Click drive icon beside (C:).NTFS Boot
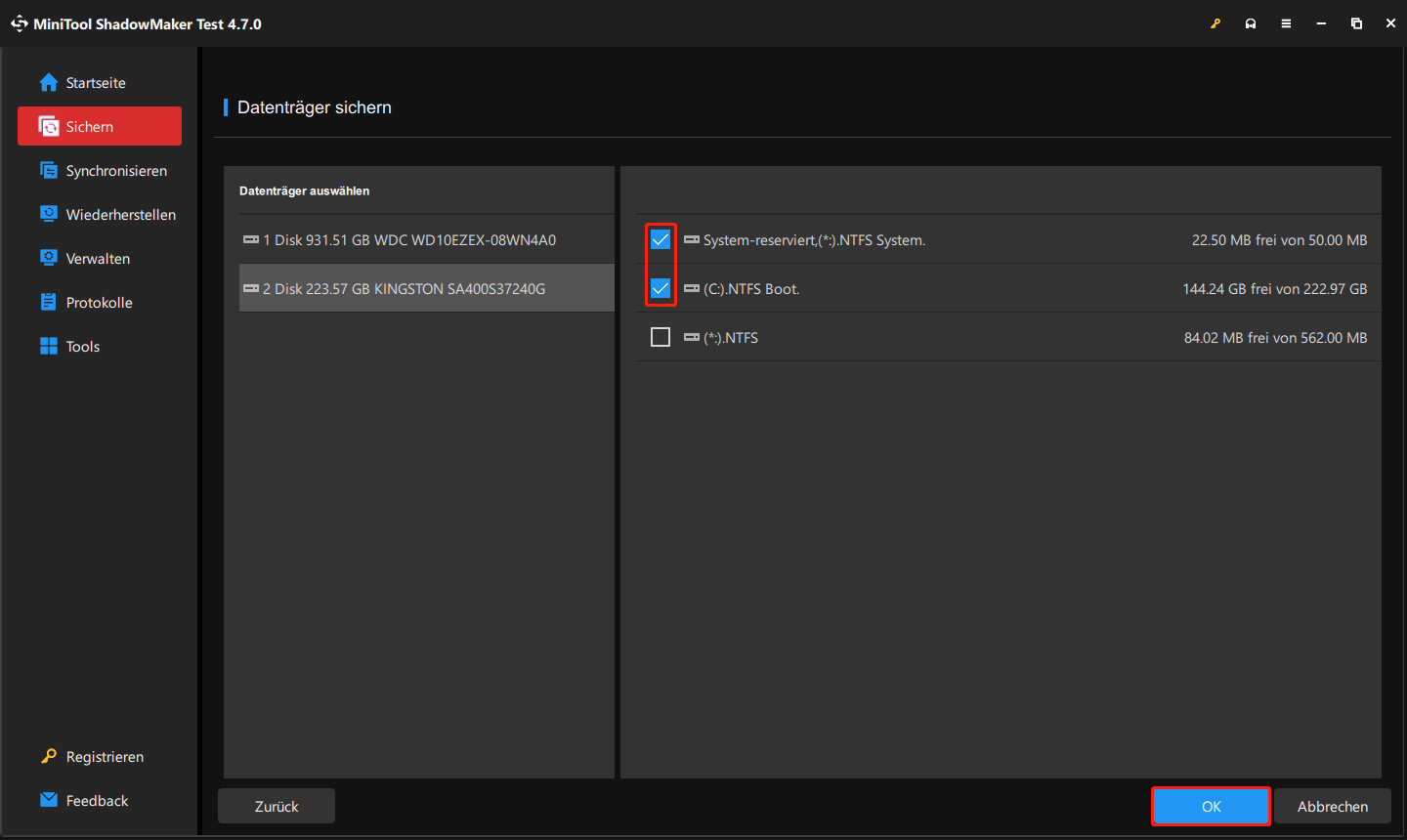 pos(692,288)
